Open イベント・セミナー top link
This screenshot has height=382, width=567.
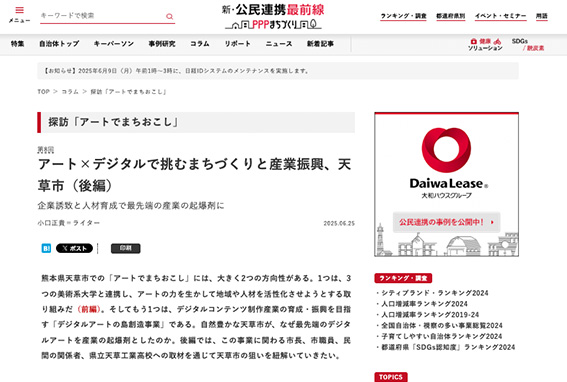click(500, 16)
